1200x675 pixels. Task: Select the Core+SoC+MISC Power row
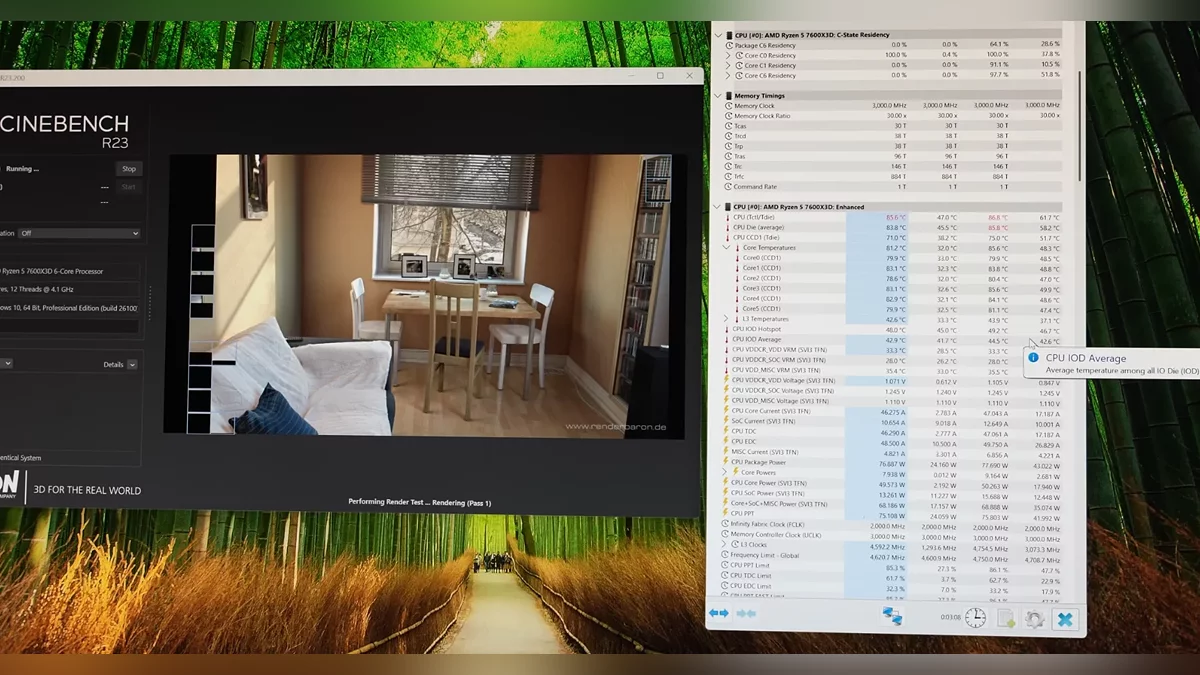click(892, 504)
